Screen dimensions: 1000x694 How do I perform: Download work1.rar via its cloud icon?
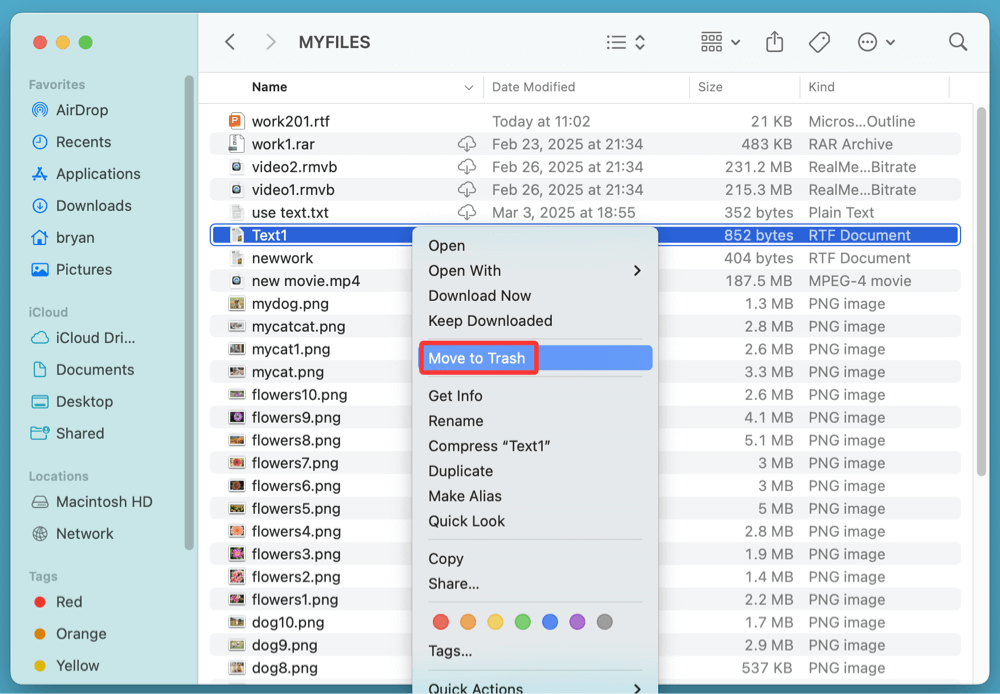click(467, 144)
